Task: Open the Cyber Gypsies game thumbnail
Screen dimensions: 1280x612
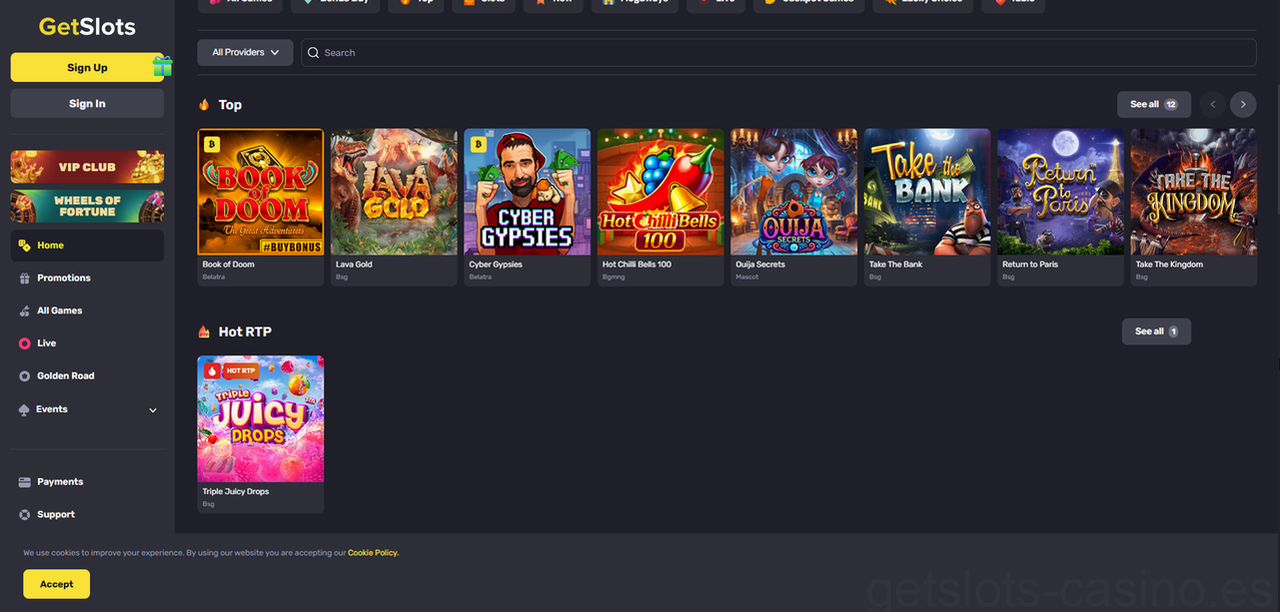Action: (x=527, y=191)
